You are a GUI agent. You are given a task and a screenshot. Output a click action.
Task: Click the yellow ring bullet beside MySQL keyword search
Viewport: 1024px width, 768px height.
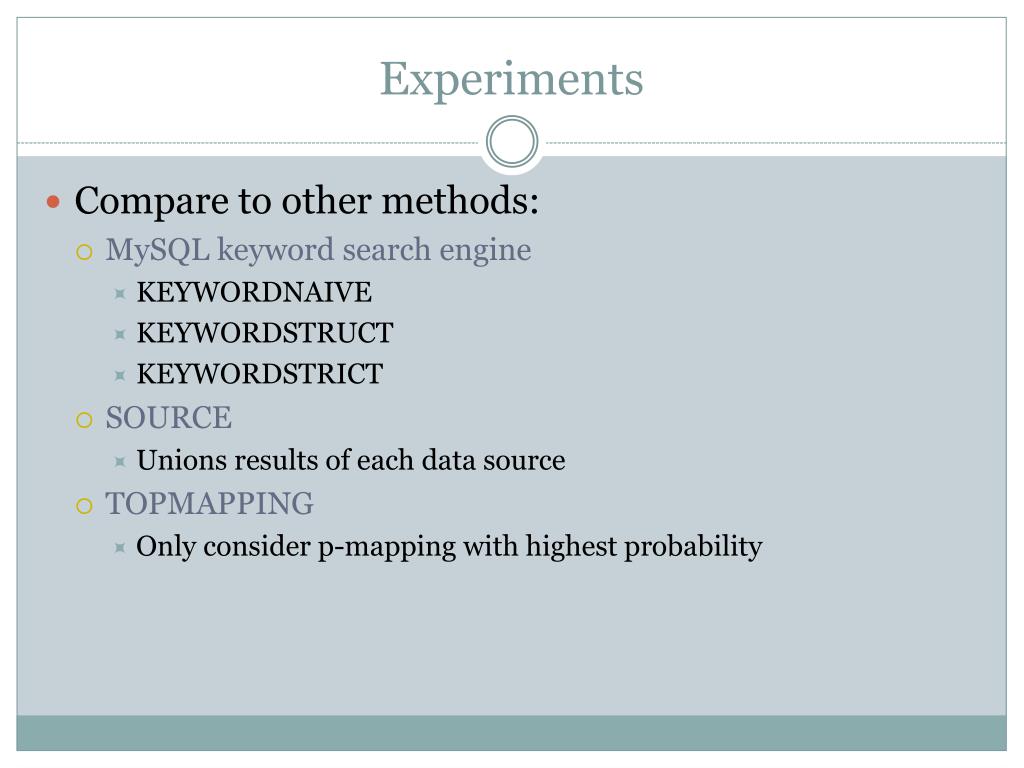click(84, 252)
